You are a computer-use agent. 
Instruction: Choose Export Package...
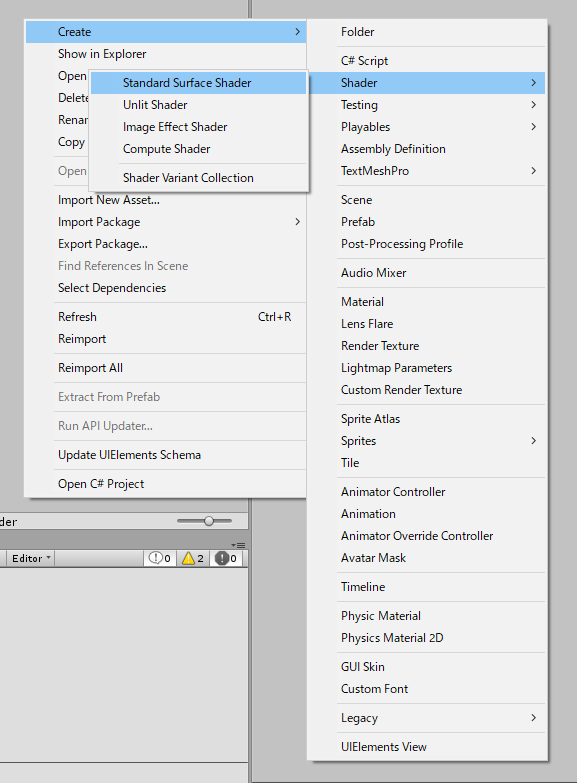(166, 244)
